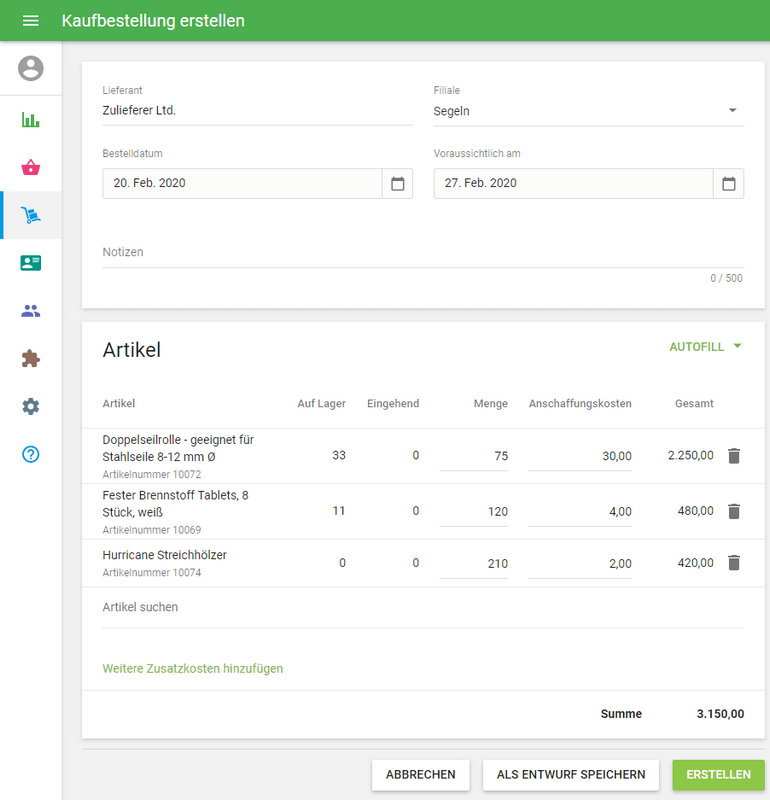Screen dimensions: 770x800
Task: Open the bar chart reports icon
Action: (31, 120)
